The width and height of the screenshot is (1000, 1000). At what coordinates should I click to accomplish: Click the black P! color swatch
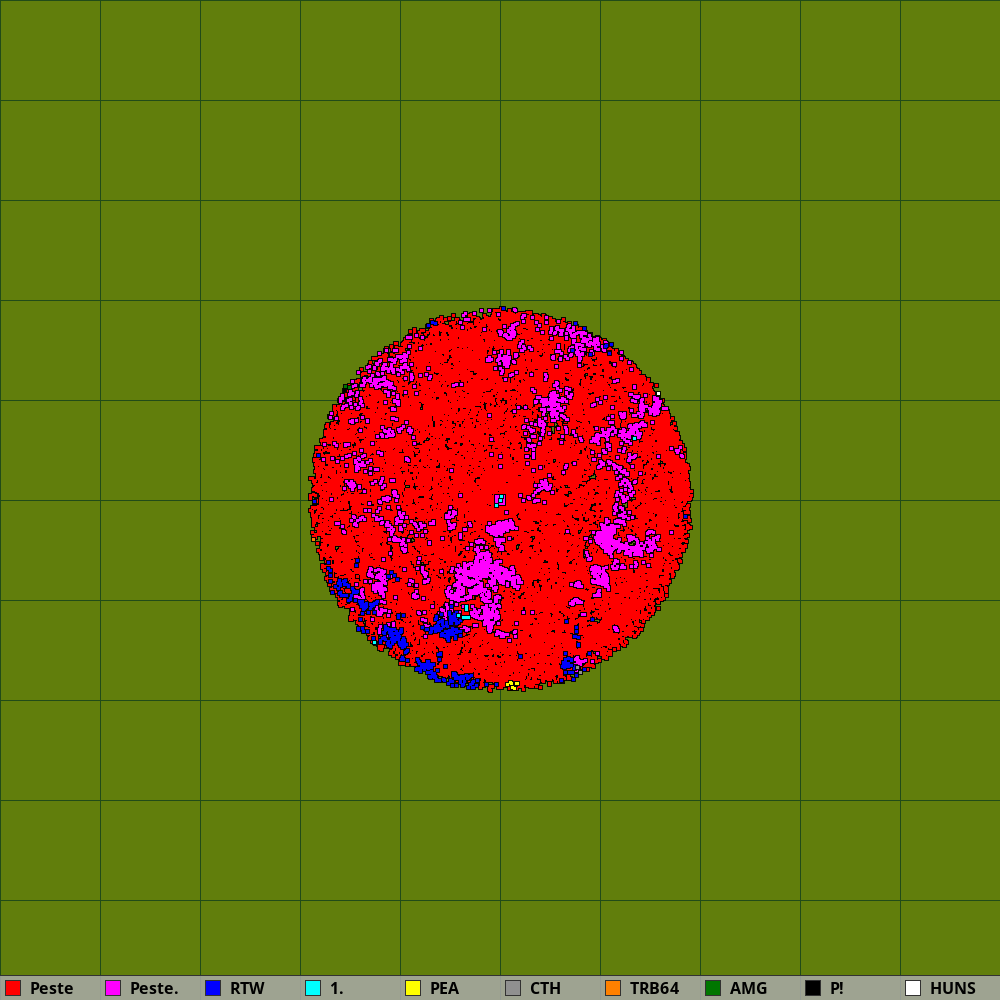(813, 988)
